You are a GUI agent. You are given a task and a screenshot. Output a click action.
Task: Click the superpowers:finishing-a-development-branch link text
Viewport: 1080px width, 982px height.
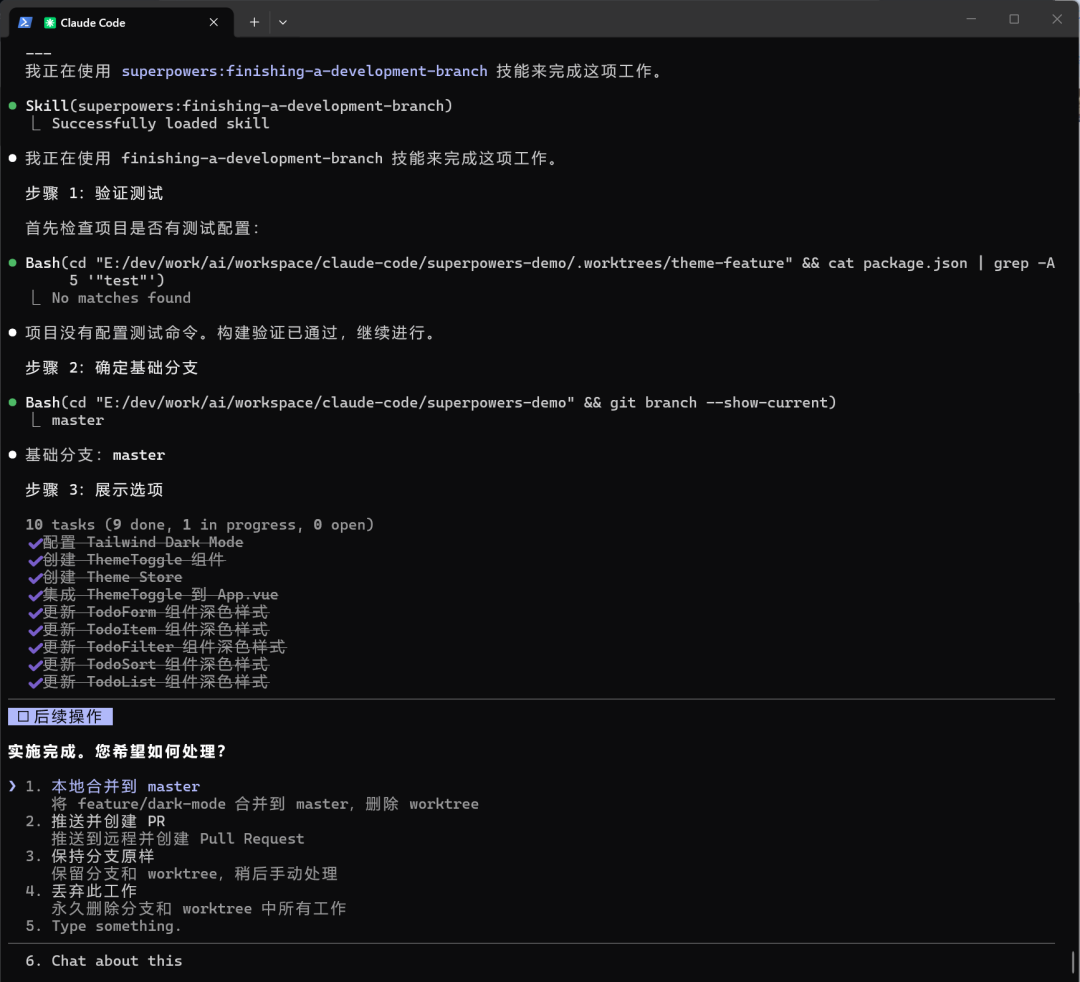[x=304, y=71]
